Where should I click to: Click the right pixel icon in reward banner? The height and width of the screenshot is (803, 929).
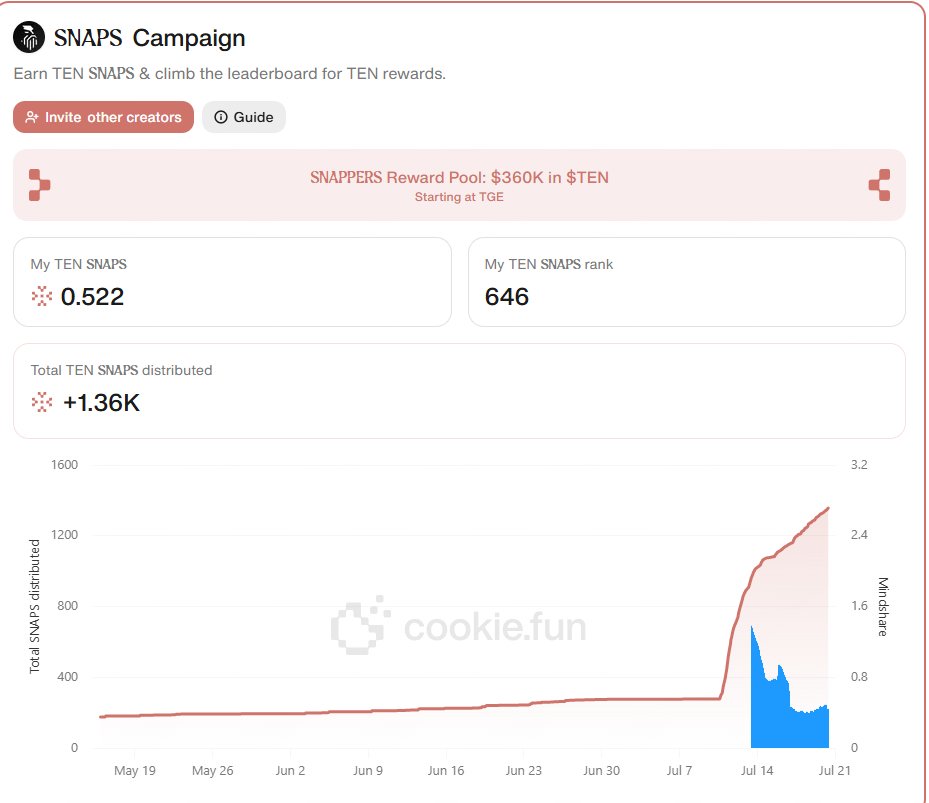click(879, 185)
